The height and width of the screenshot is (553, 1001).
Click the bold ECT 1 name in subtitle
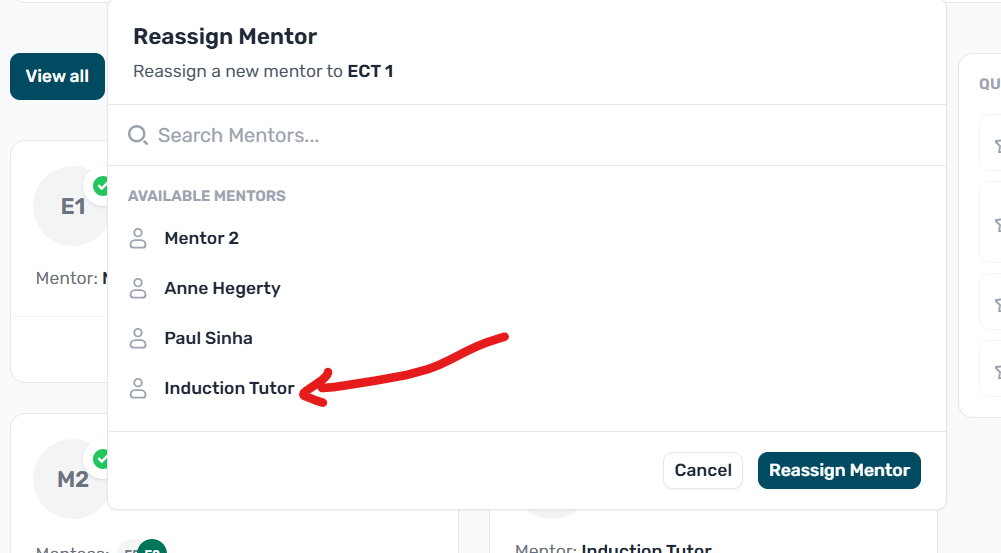point(370,72)
